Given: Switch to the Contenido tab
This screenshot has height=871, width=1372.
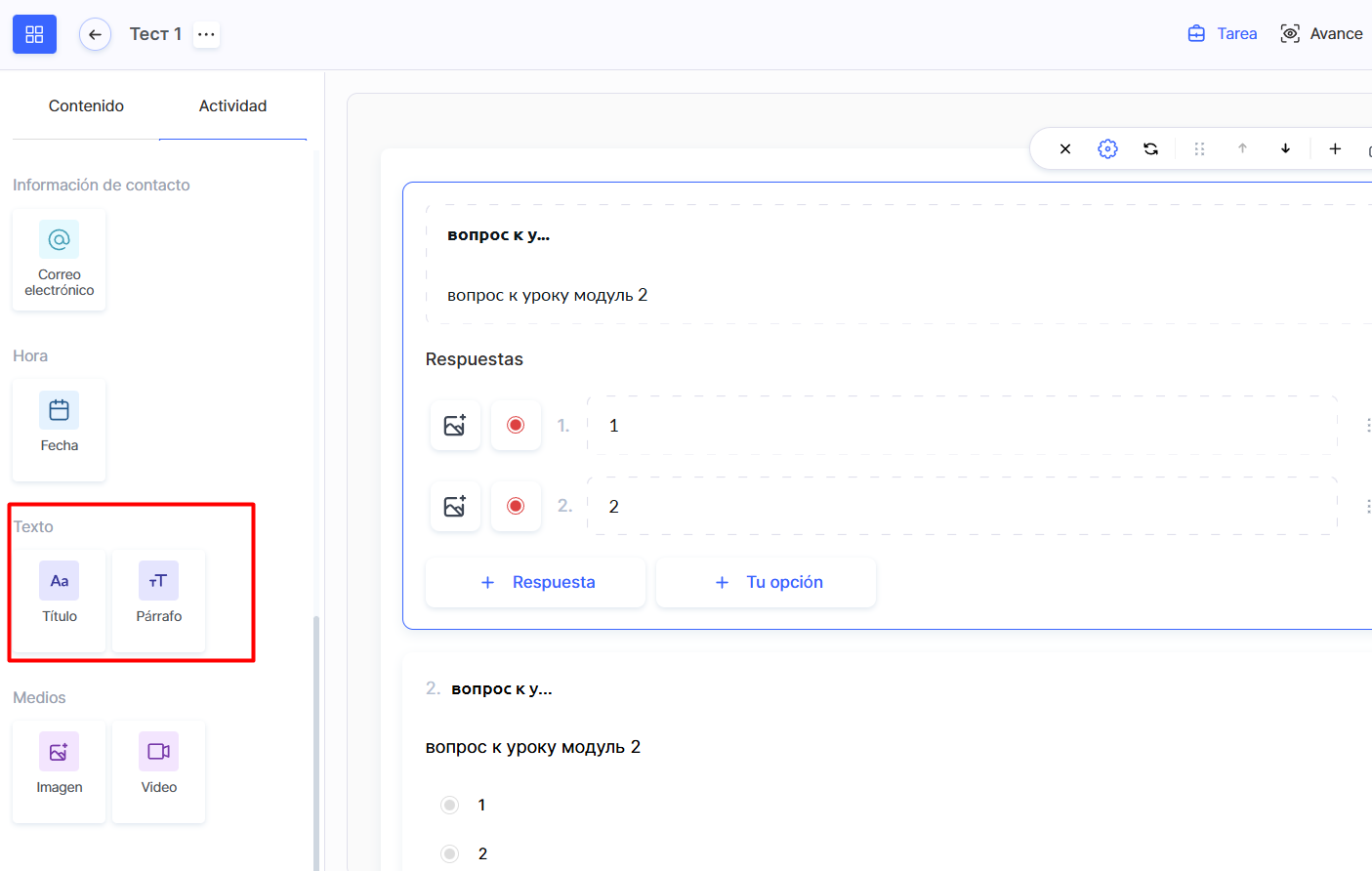Looking at the screenshot, I should pos(86,105).
